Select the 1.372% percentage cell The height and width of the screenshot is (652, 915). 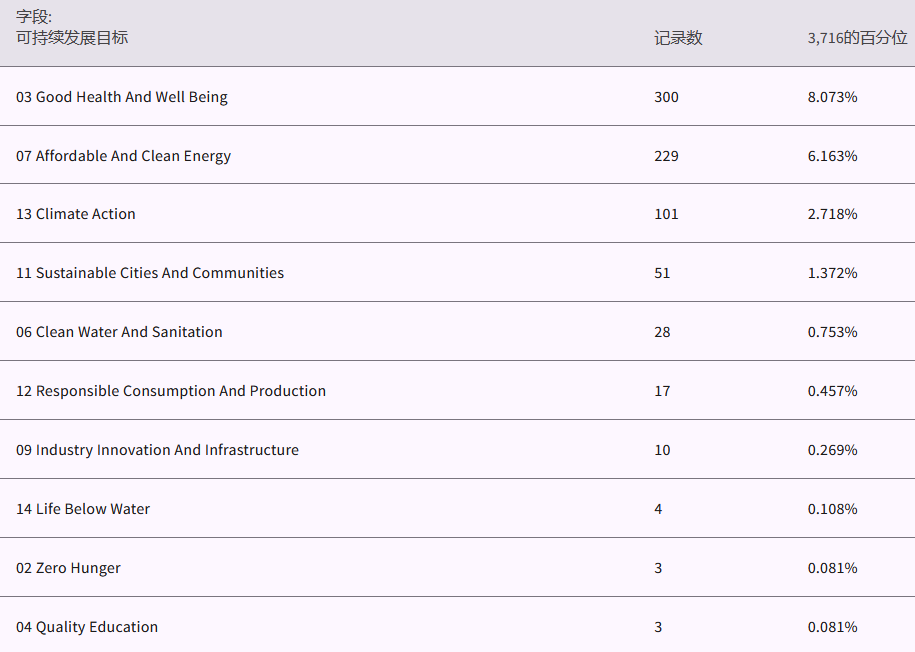[832, 273]
